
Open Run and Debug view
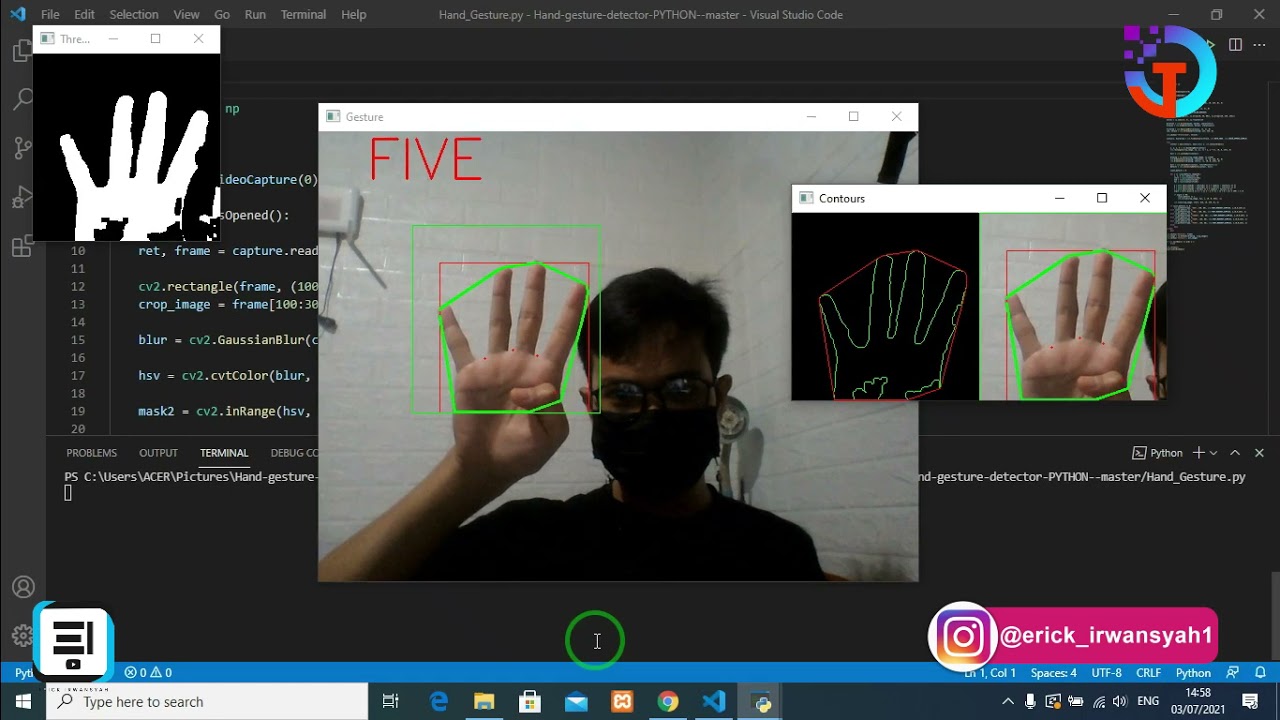click(x=22, y=198)
